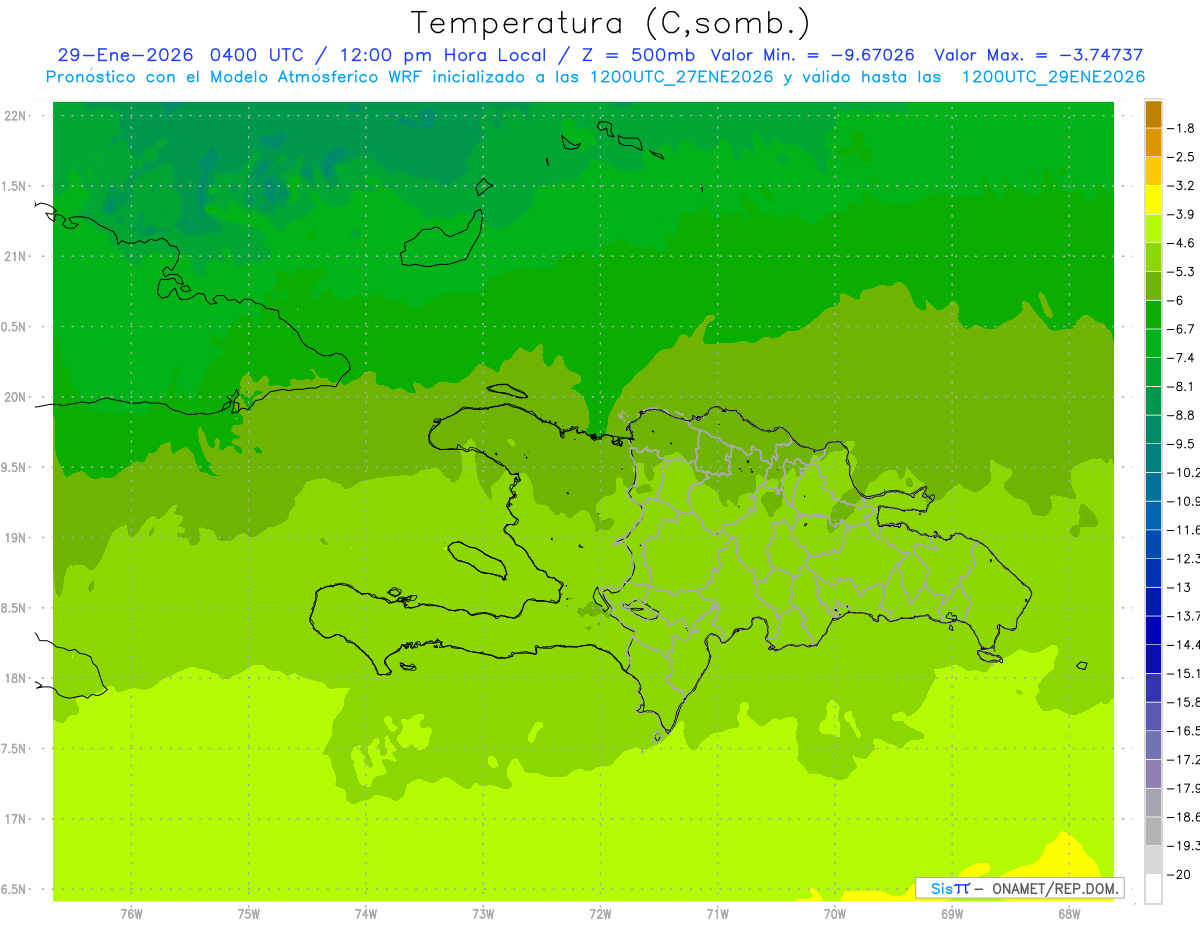Viewport: 1200px width, 927px height.
Task: Click the '20N' latitude label
Action: tap(17, 397)
